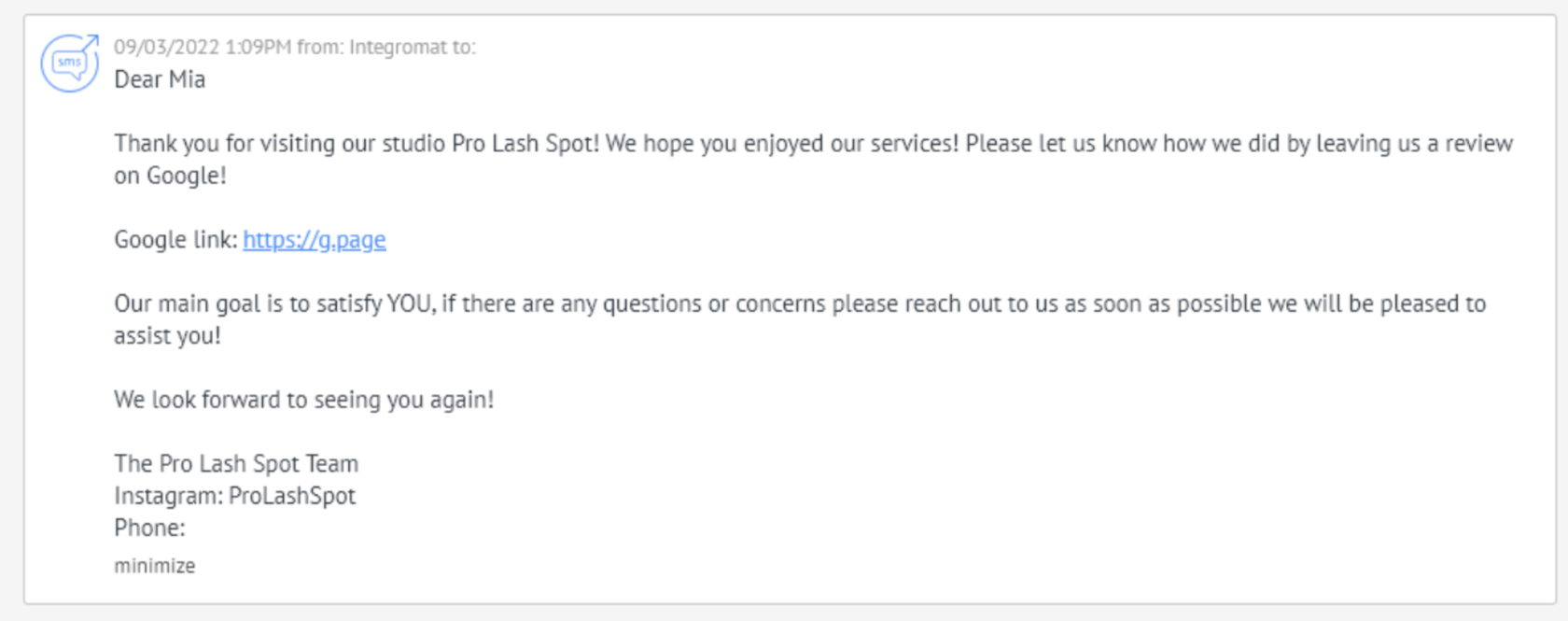The height and width of the screenshot is (621, 1568).
Task: Click the 09/03/2022 1:09PM timestamp
Action: 202,48
